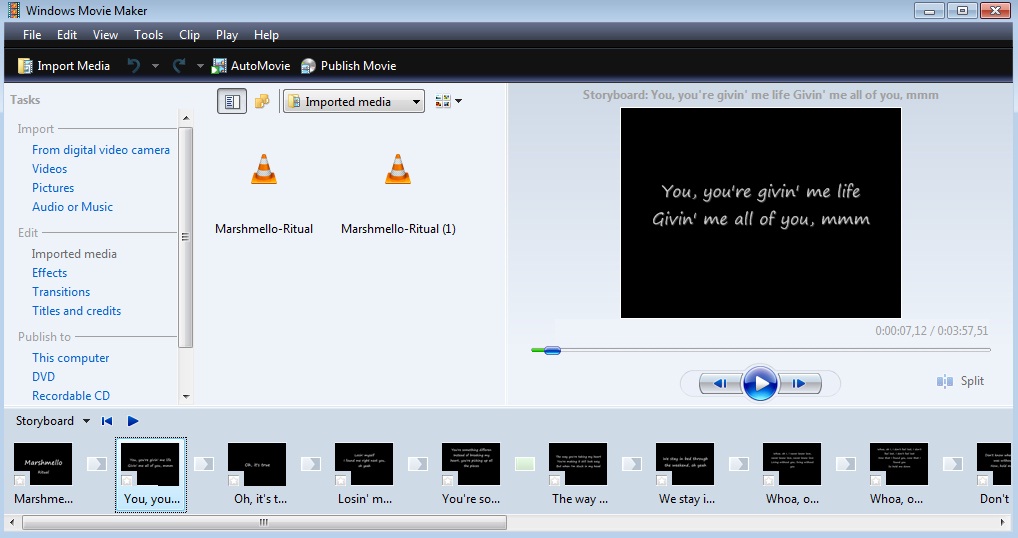Import Audio or Music link

(x=72, y=207)
